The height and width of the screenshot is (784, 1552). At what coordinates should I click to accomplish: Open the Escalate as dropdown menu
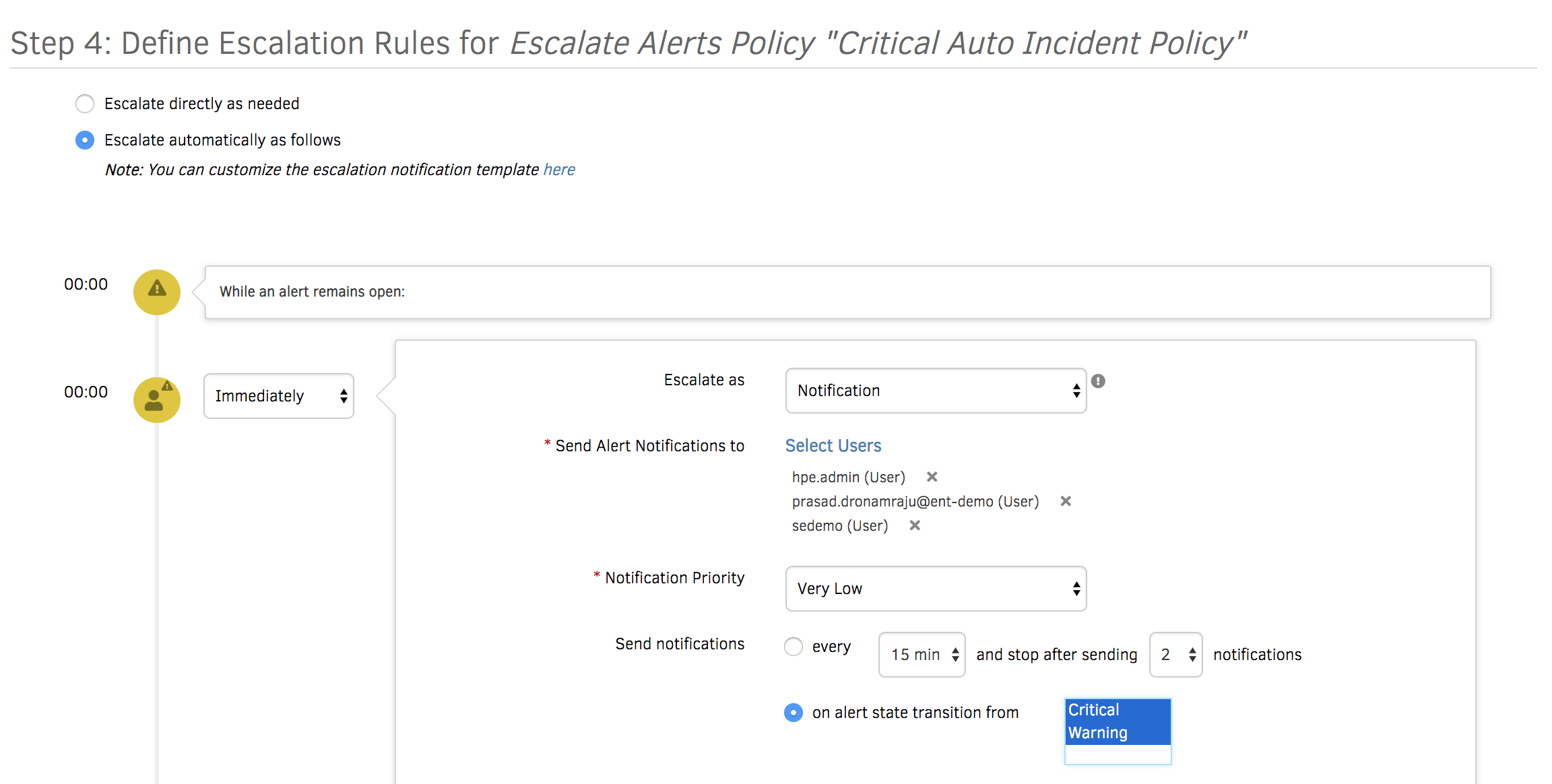click(934, 391)
